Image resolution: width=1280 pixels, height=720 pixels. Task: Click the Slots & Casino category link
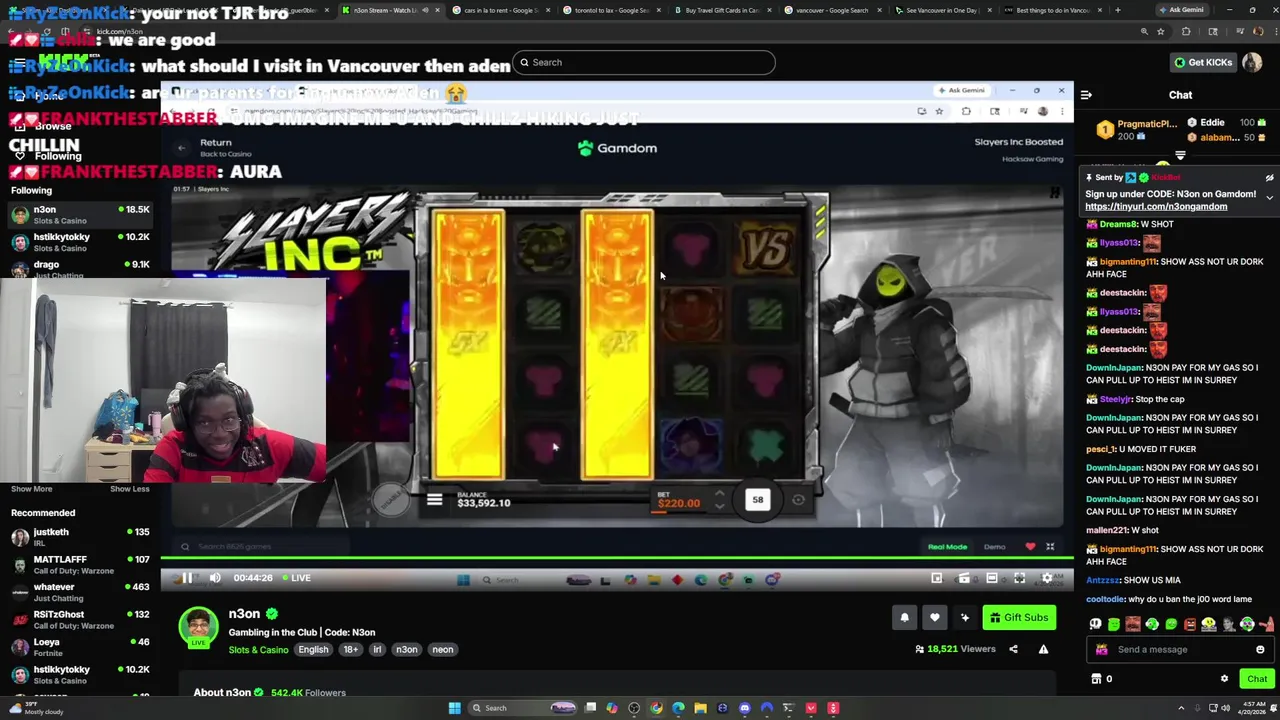tap(258, 650)
